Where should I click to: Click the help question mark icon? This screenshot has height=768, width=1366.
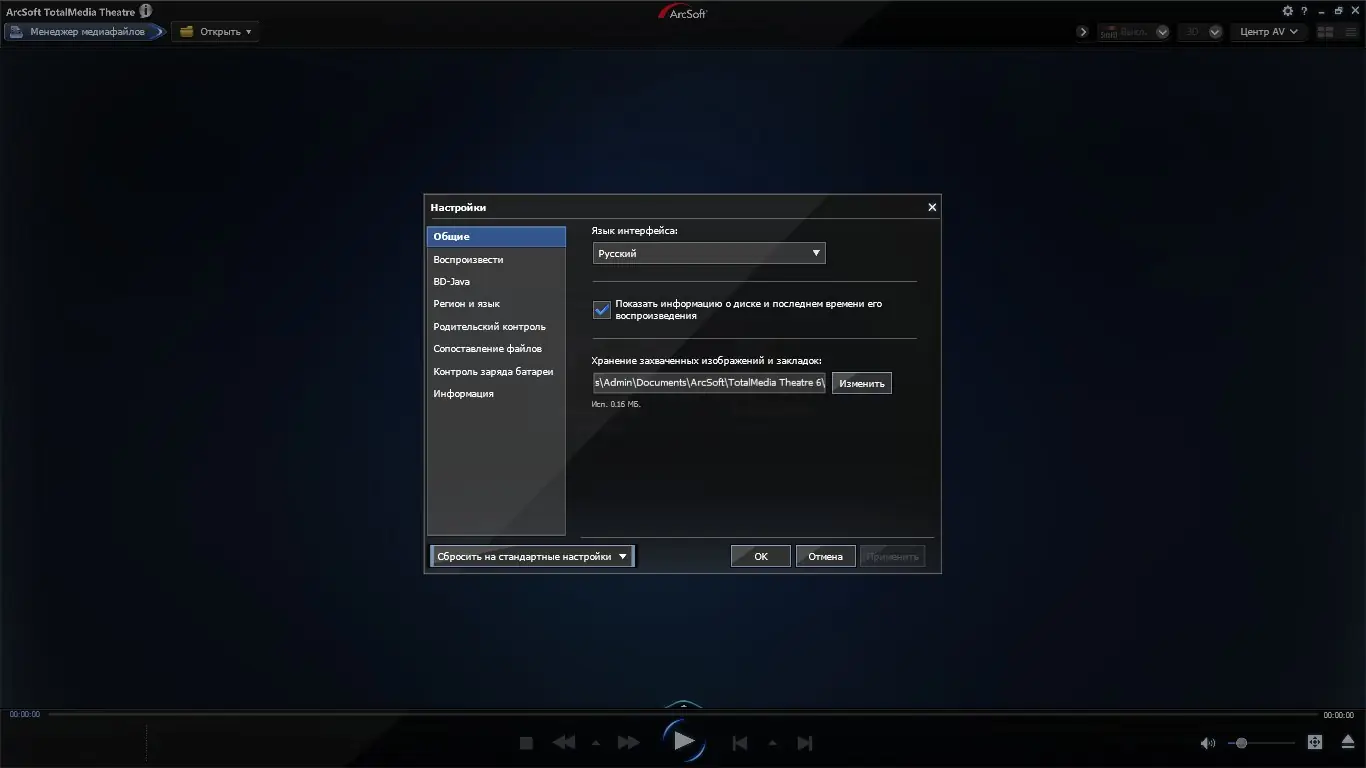click(1304, 11)
